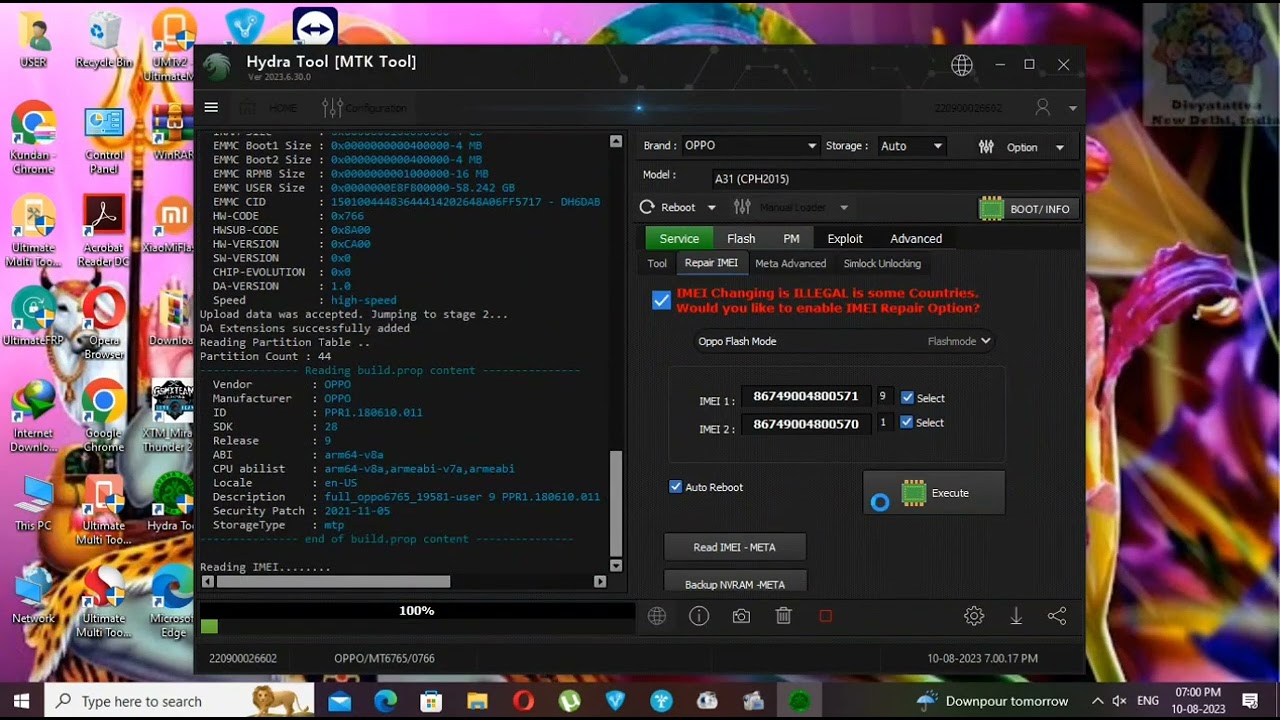Launch Opera Browser from the desktop
The height and width of the screenshot is (720, 1280).
pyautogui.click(x=104, y=324)
